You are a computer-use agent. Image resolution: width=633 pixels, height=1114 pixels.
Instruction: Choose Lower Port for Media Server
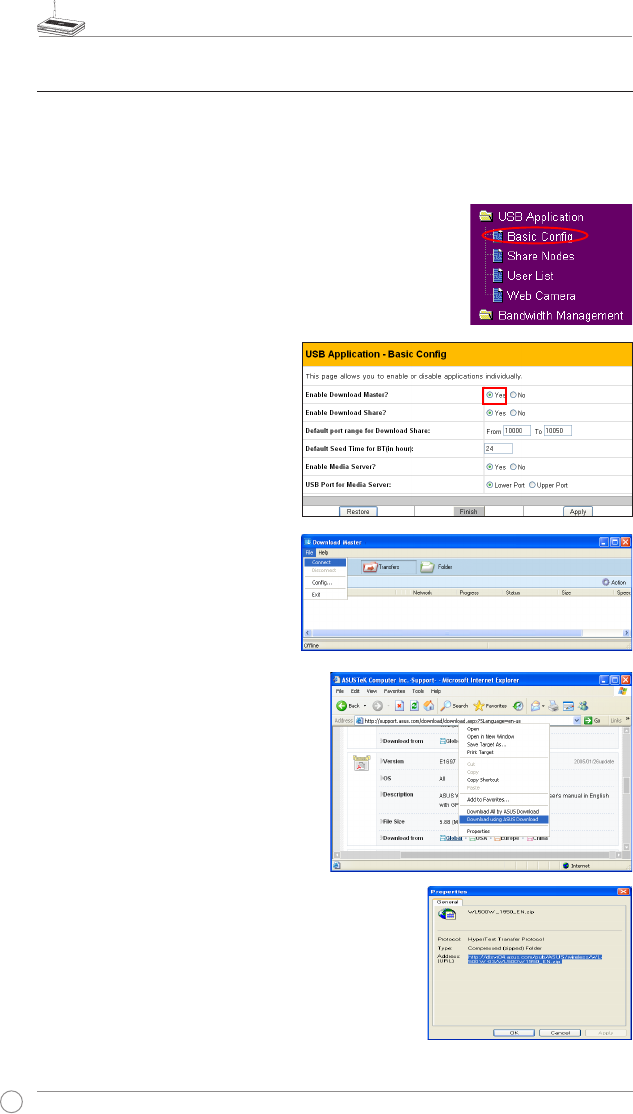click(x=490, y=485)
